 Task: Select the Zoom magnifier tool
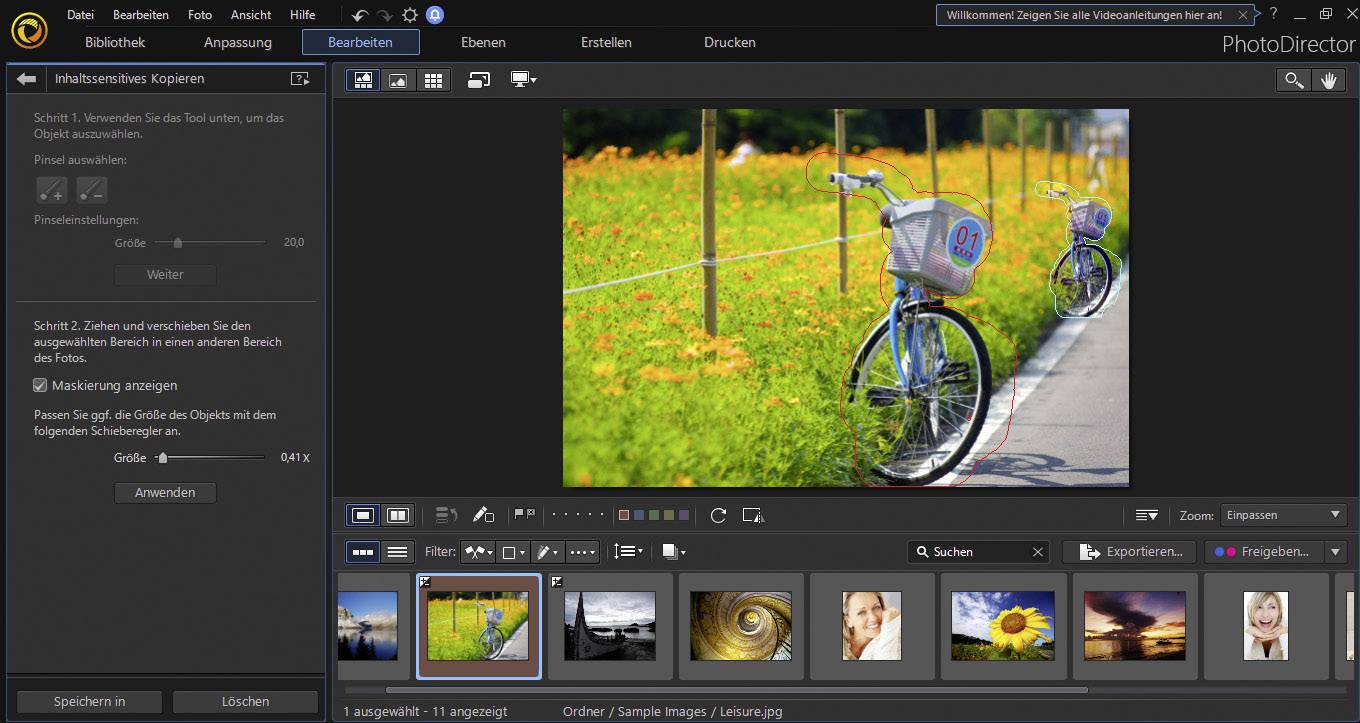pyautogui.click(x=1294, y=79)
